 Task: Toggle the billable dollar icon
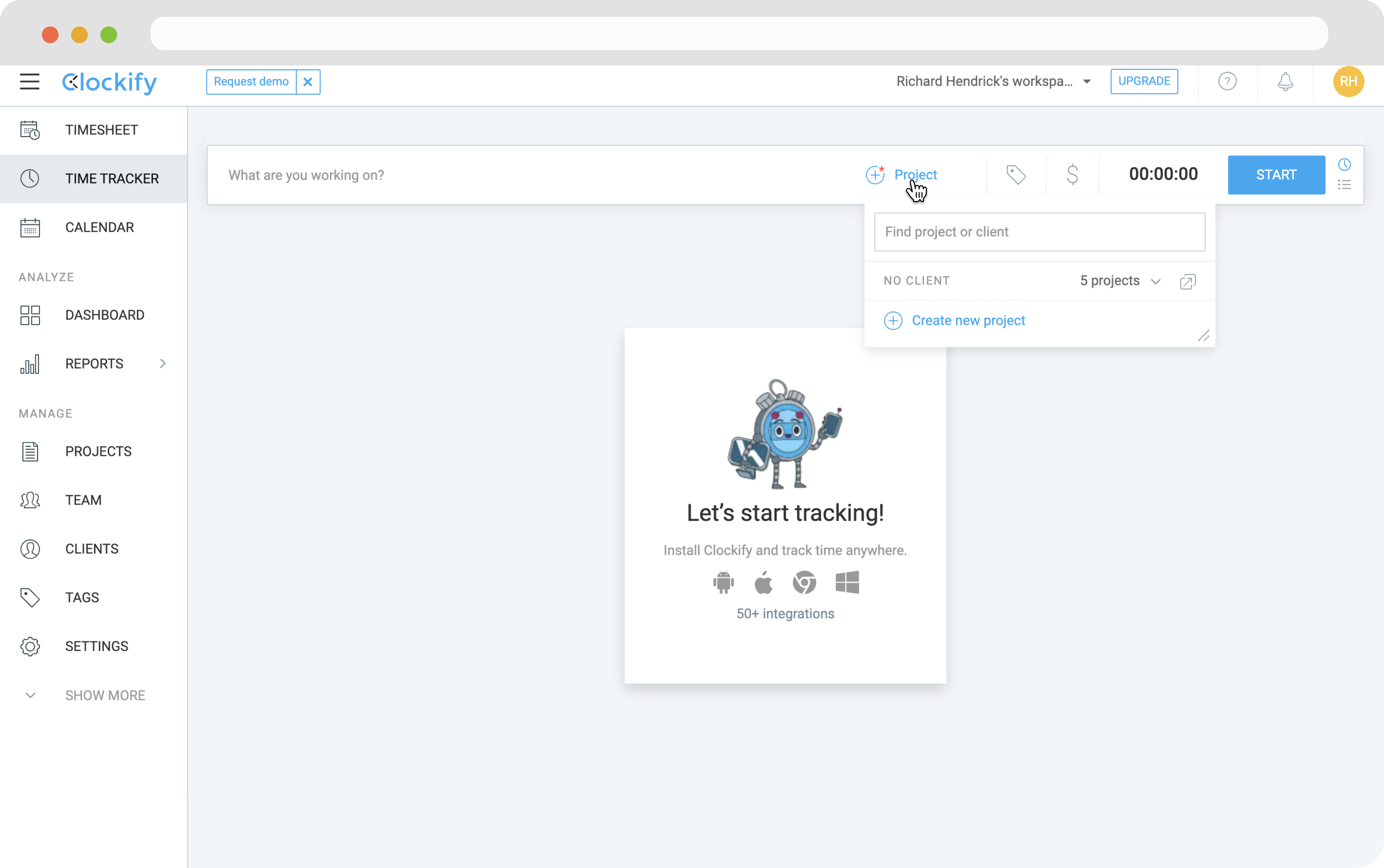point(1072,175)
